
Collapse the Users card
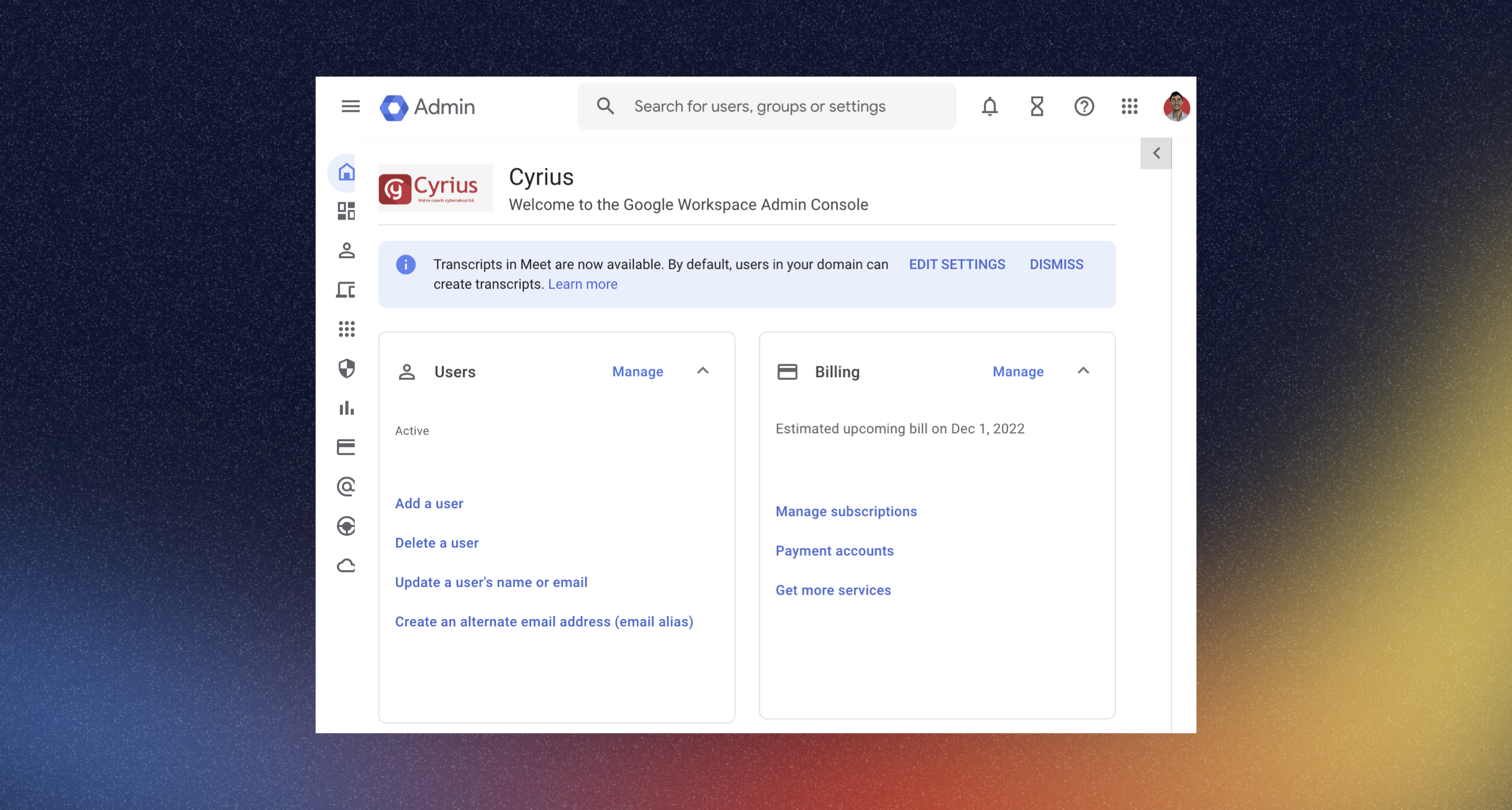click(x=703, y=371)
